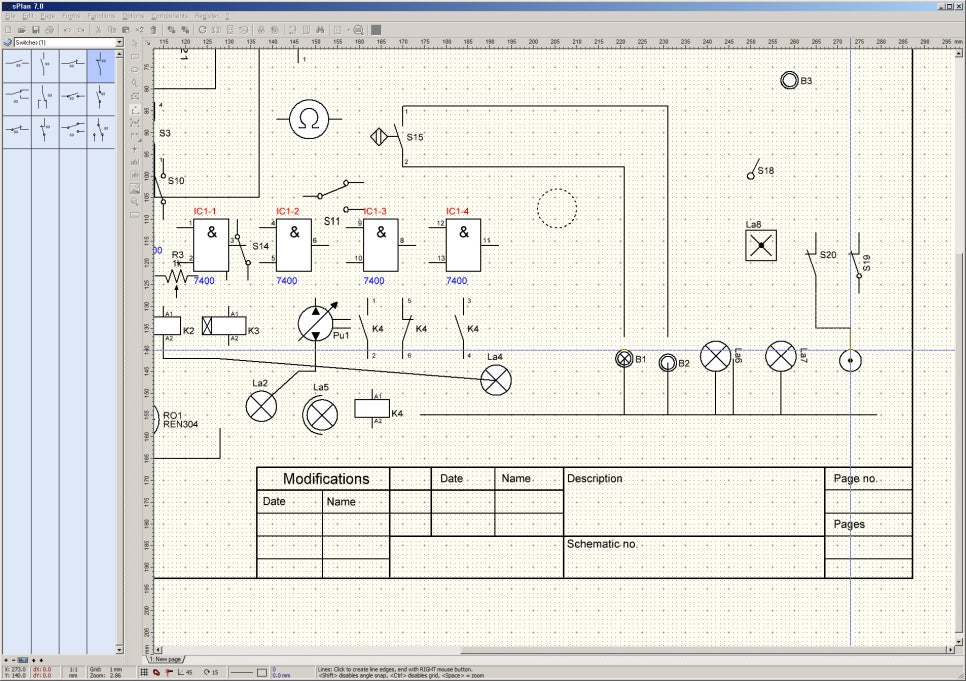
Task: Toggle the red snap icon in status bar
Action: 155,671
